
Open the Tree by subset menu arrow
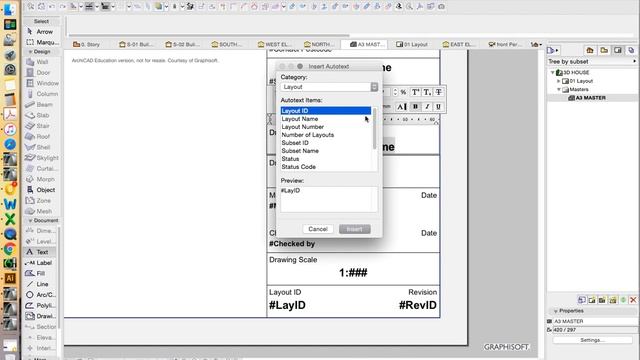634,61
